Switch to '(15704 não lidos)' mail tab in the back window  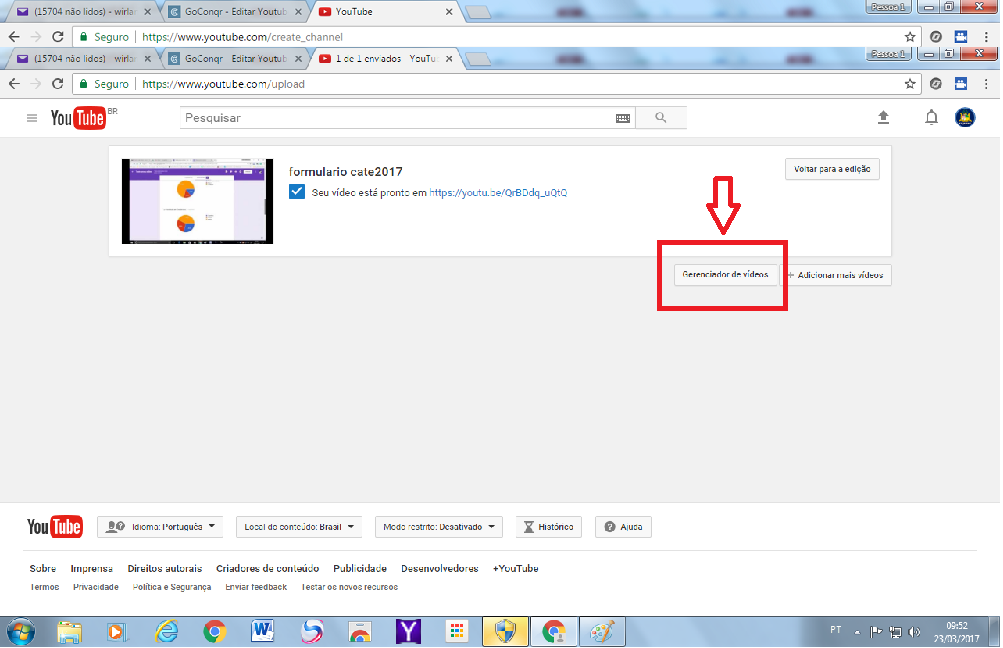(x=84, y=12)
